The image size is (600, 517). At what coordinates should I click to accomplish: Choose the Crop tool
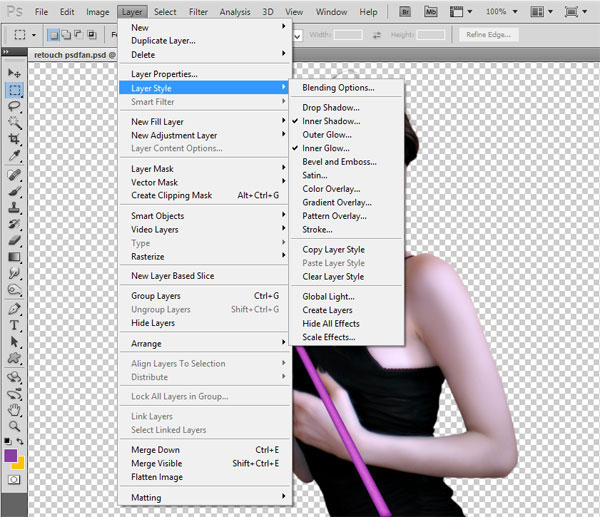click(x=14, y=139)
